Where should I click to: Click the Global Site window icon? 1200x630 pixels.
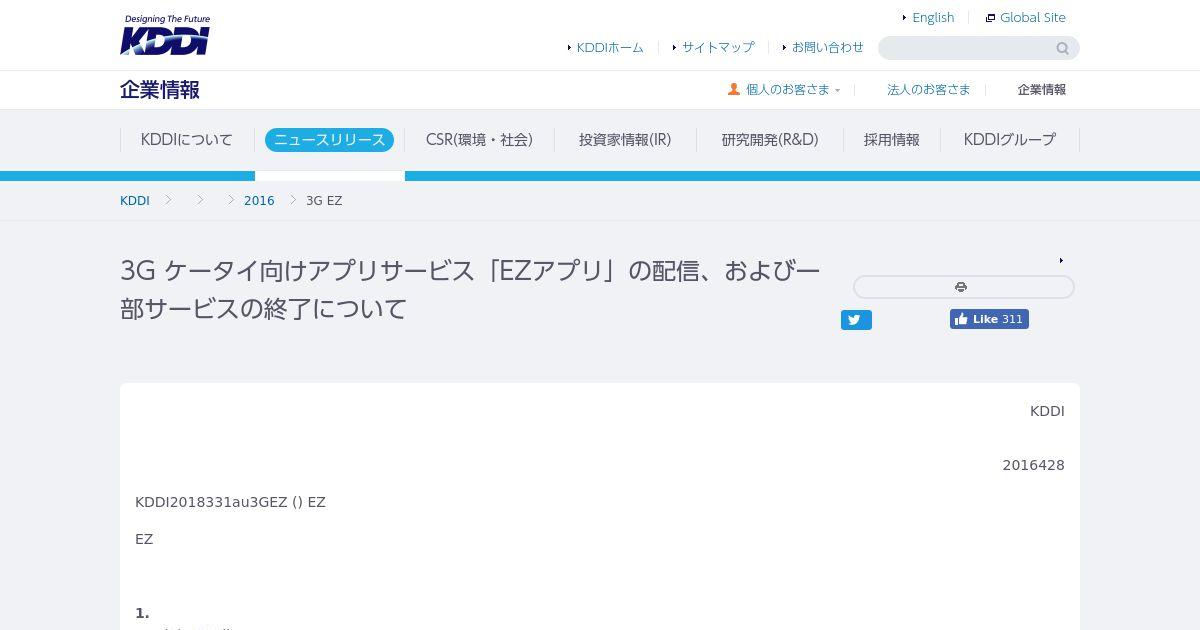point(990,18)
